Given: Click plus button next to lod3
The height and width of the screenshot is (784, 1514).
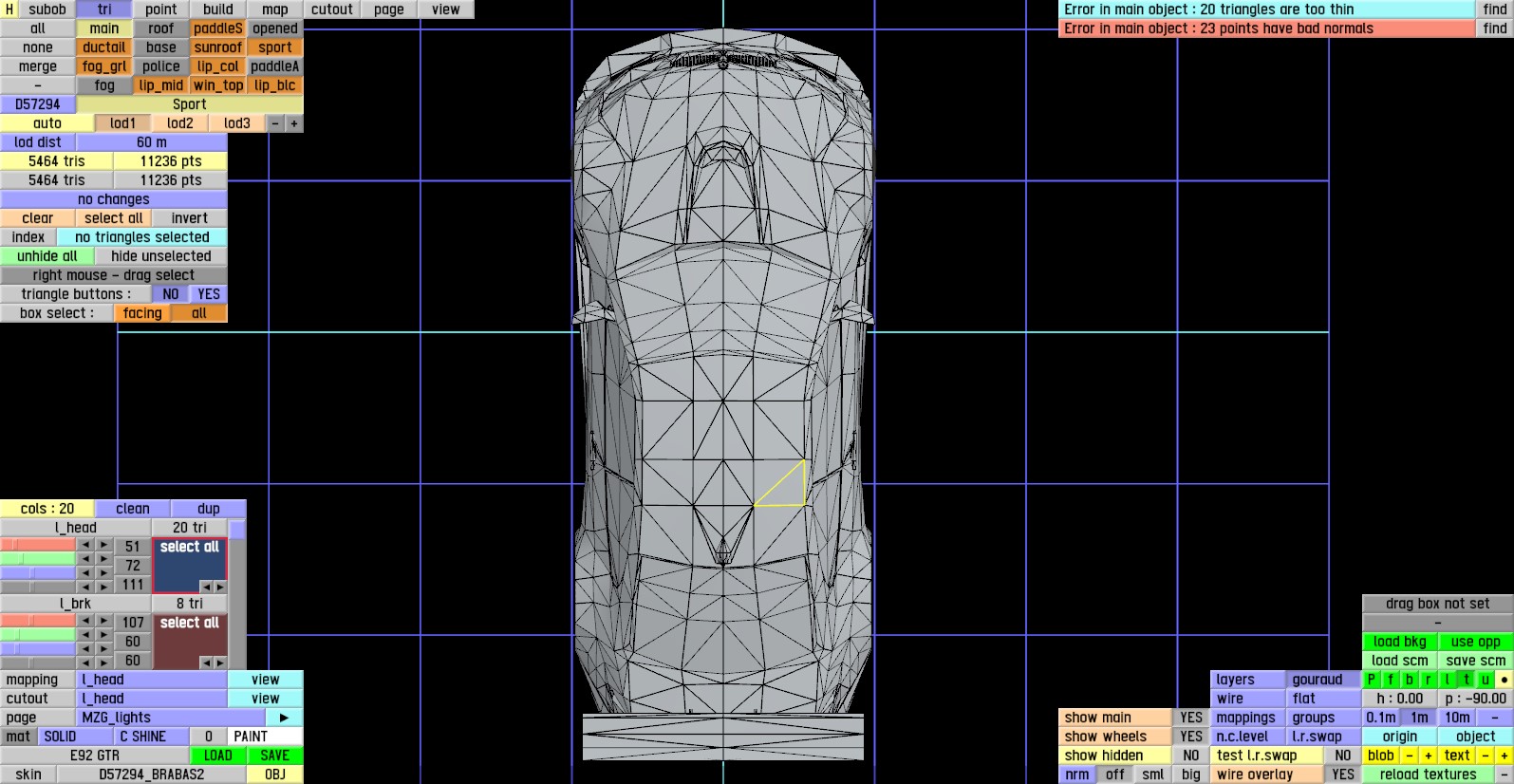Looking at the screenshot, I should point(294,123).
